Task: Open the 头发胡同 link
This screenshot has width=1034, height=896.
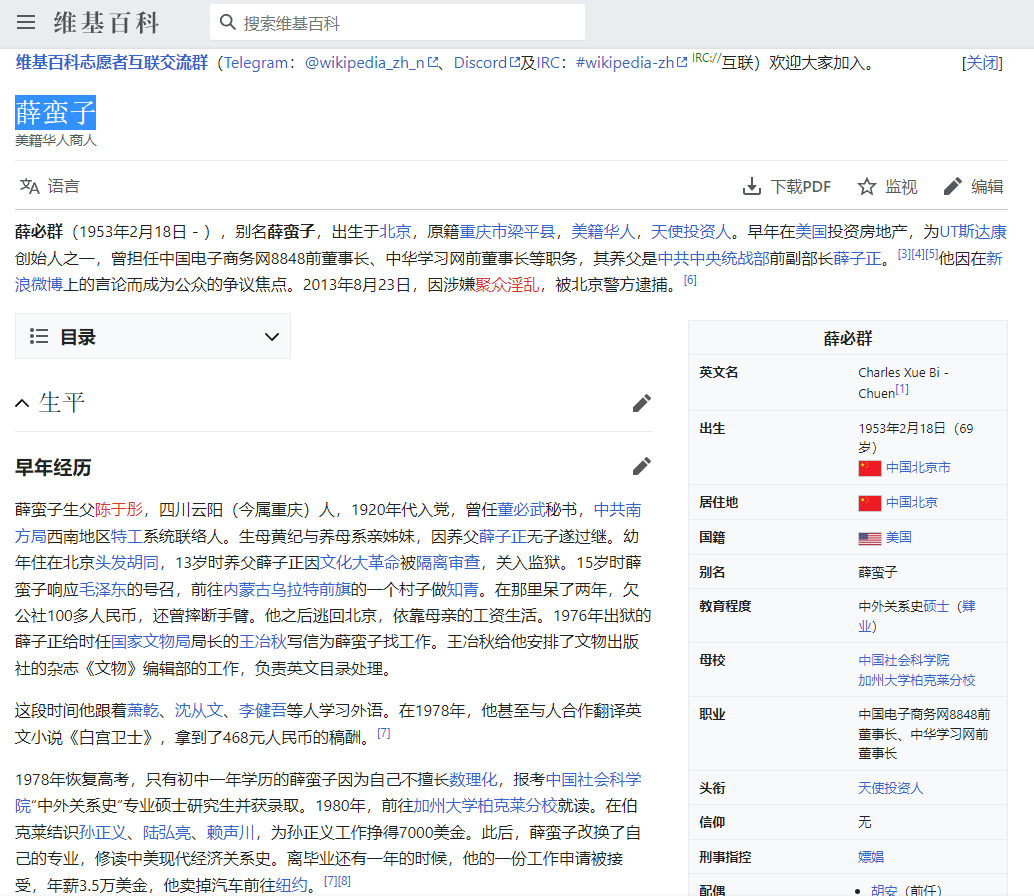Action: [x=127, y=562]
